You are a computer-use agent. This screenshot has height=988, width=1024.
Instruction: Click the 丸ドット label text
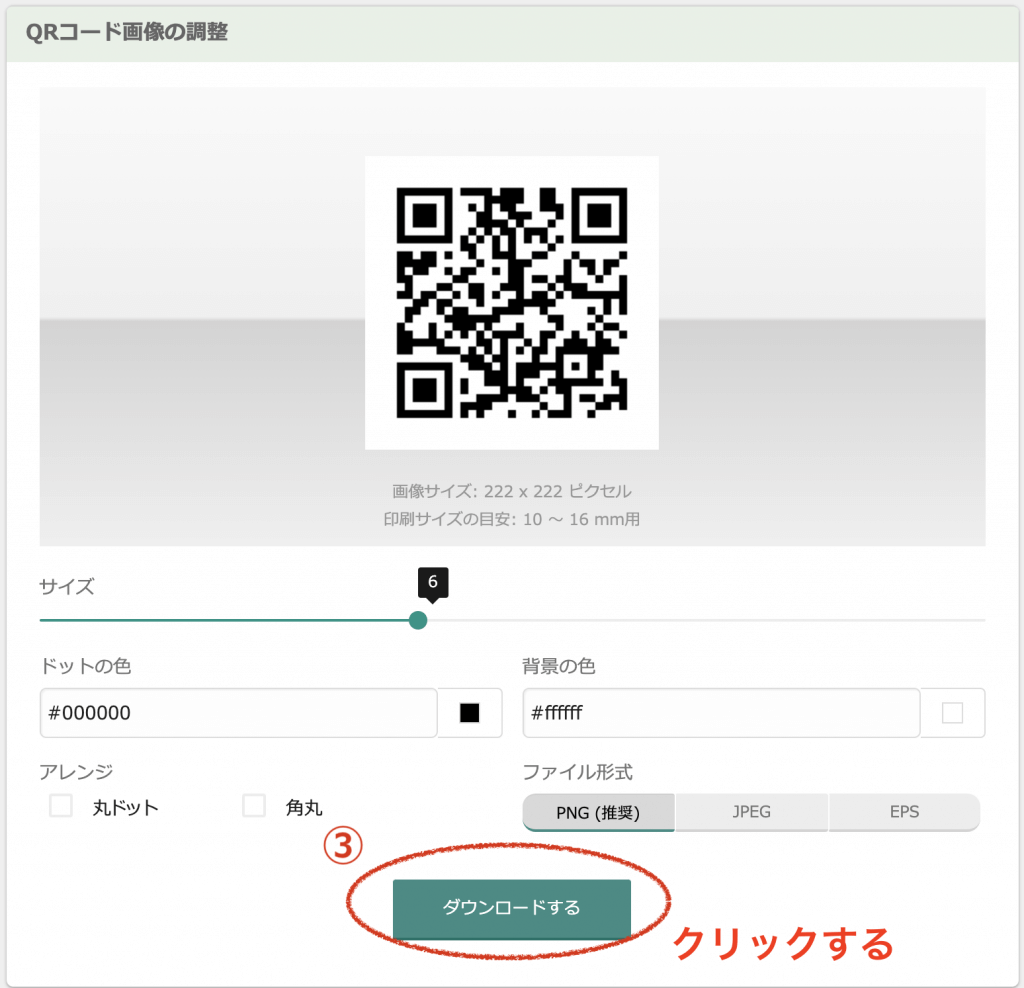coord(125,807)
